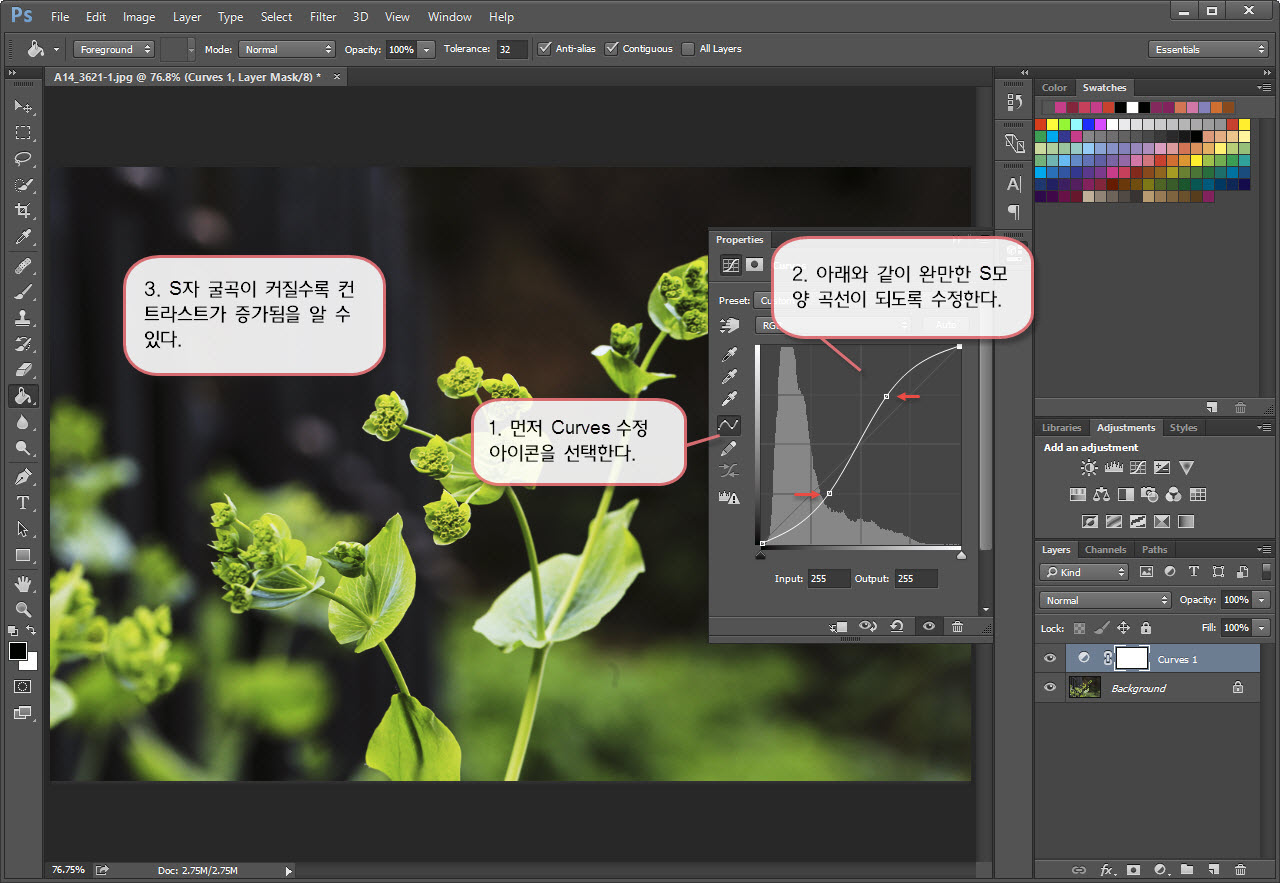Switch to the Styles tab
The image size is (1280, 883).
(1183, 427)
